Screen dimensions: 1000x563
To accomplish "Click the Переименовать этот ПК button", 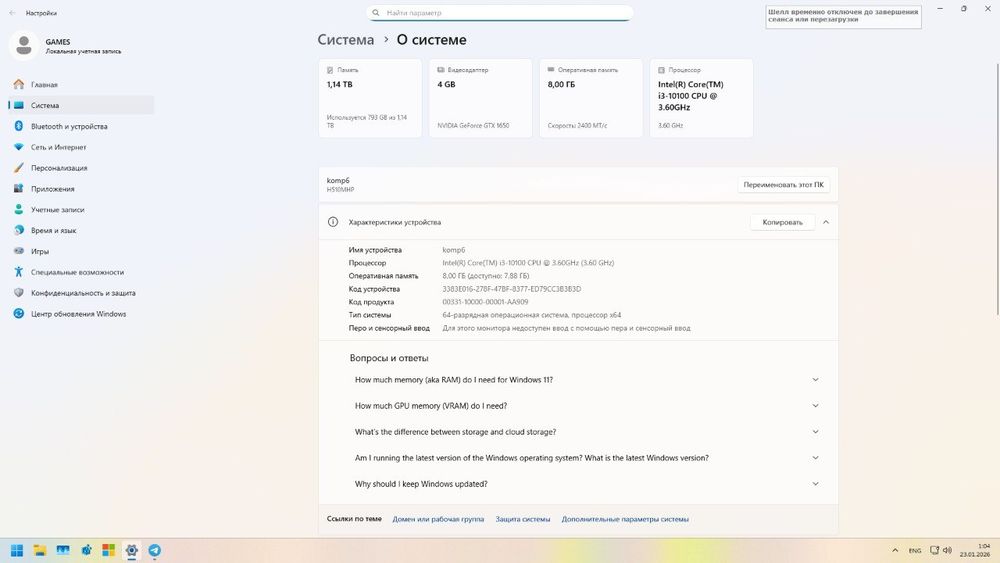I will (x=784, y=185).
